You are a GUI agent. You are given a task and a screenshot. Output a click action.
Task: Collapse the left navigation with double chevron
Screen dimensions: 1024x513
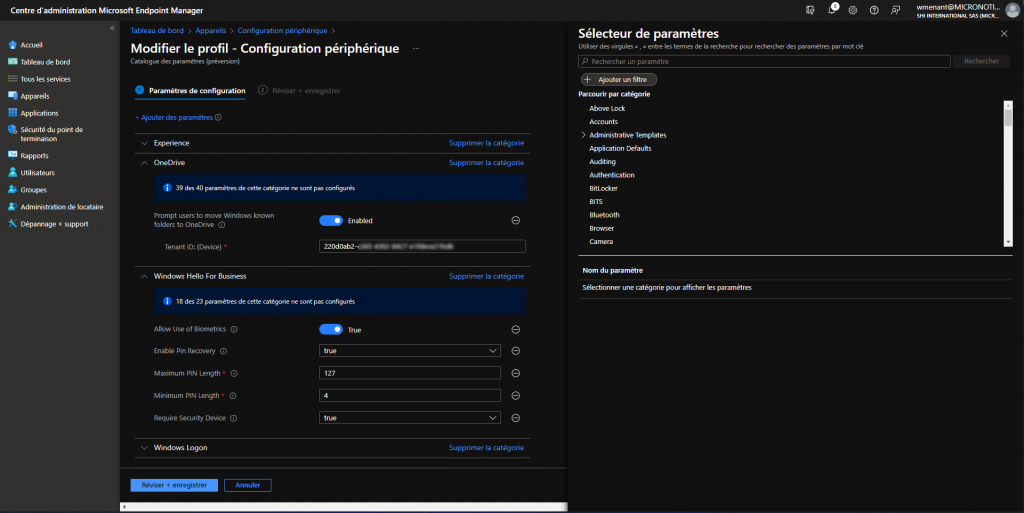(112, 28)
